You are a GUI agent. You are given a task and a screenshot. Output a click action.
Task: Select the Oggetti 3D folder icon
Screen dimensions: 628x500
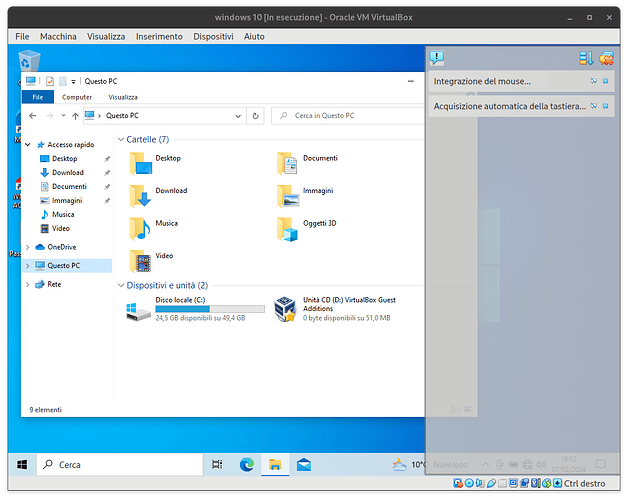[x=287, y=229]
